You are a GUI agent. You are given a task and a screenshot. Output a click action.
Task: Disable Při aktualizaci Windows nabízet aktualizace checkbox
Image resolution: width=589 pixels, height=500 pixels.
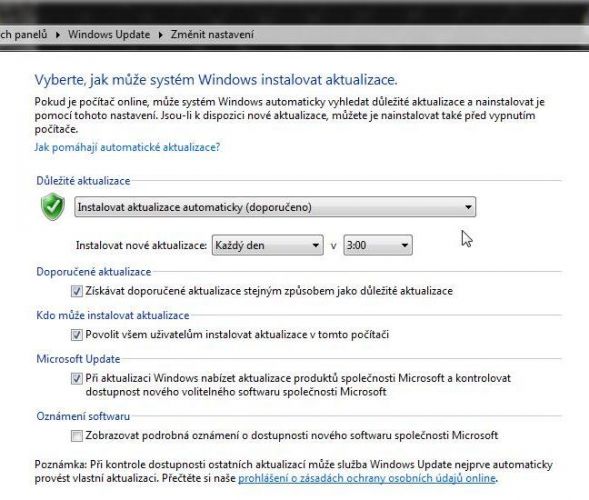point(77,378)
